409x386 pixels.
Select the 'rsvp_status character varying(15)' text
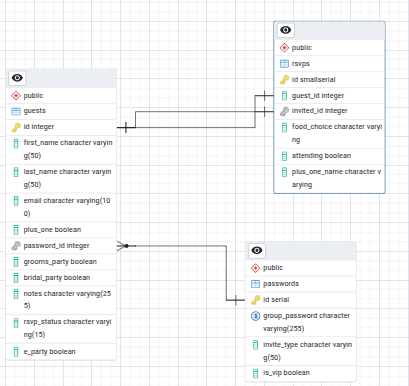67,328
